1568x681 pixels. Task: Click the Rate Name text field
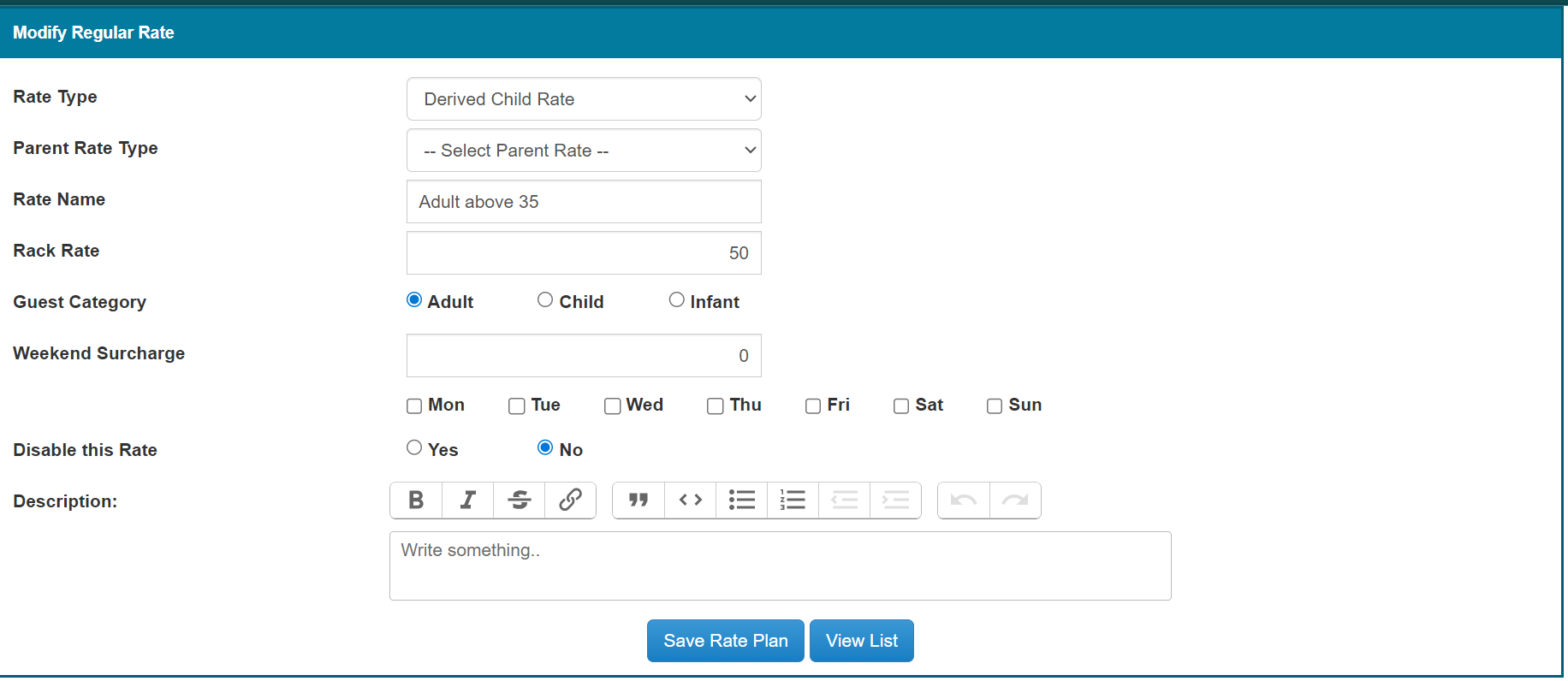(x=584, y=202)
